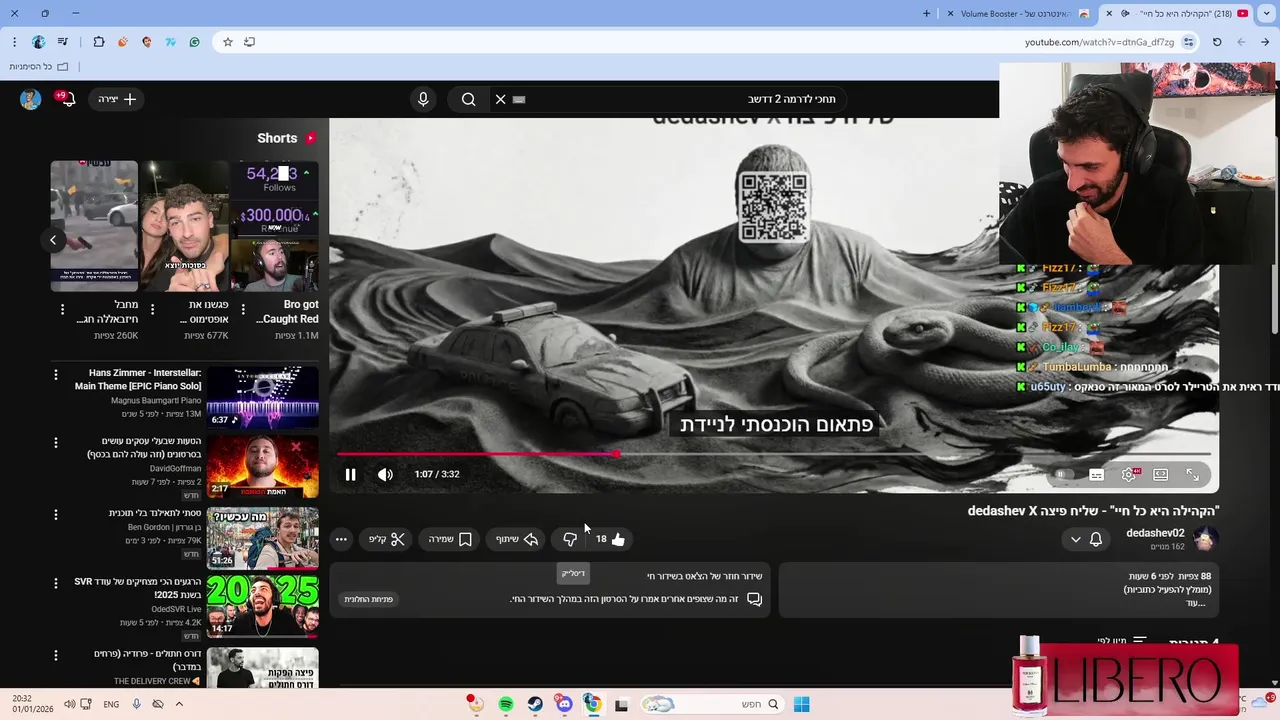
Task: Open more actions three-dot menu under video
Action: tap(341, 539)
